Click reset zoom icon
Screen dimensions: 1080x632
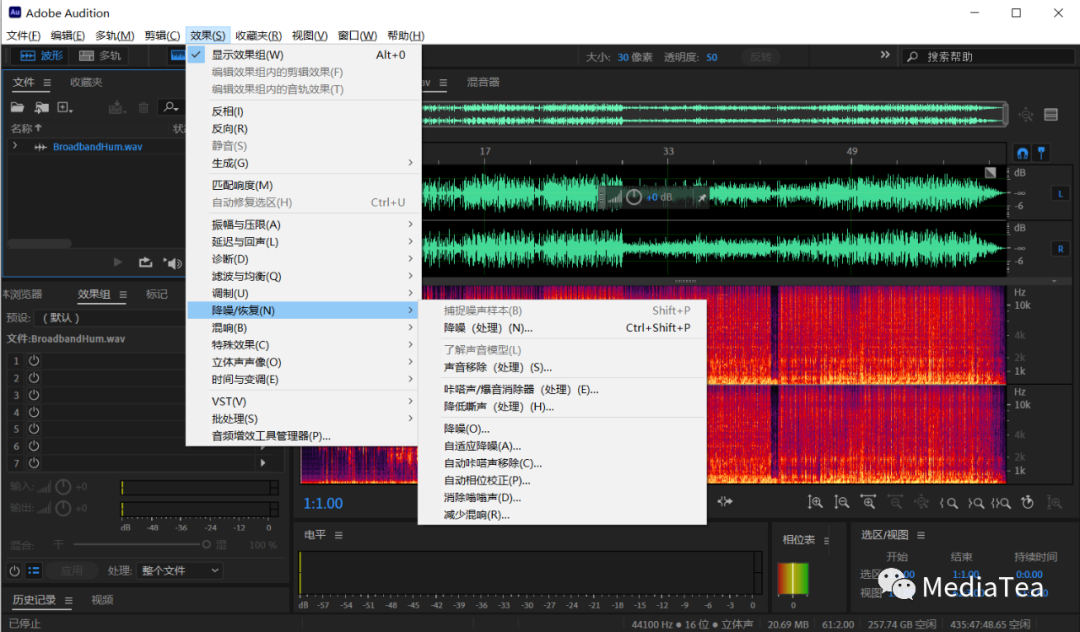1028,503
